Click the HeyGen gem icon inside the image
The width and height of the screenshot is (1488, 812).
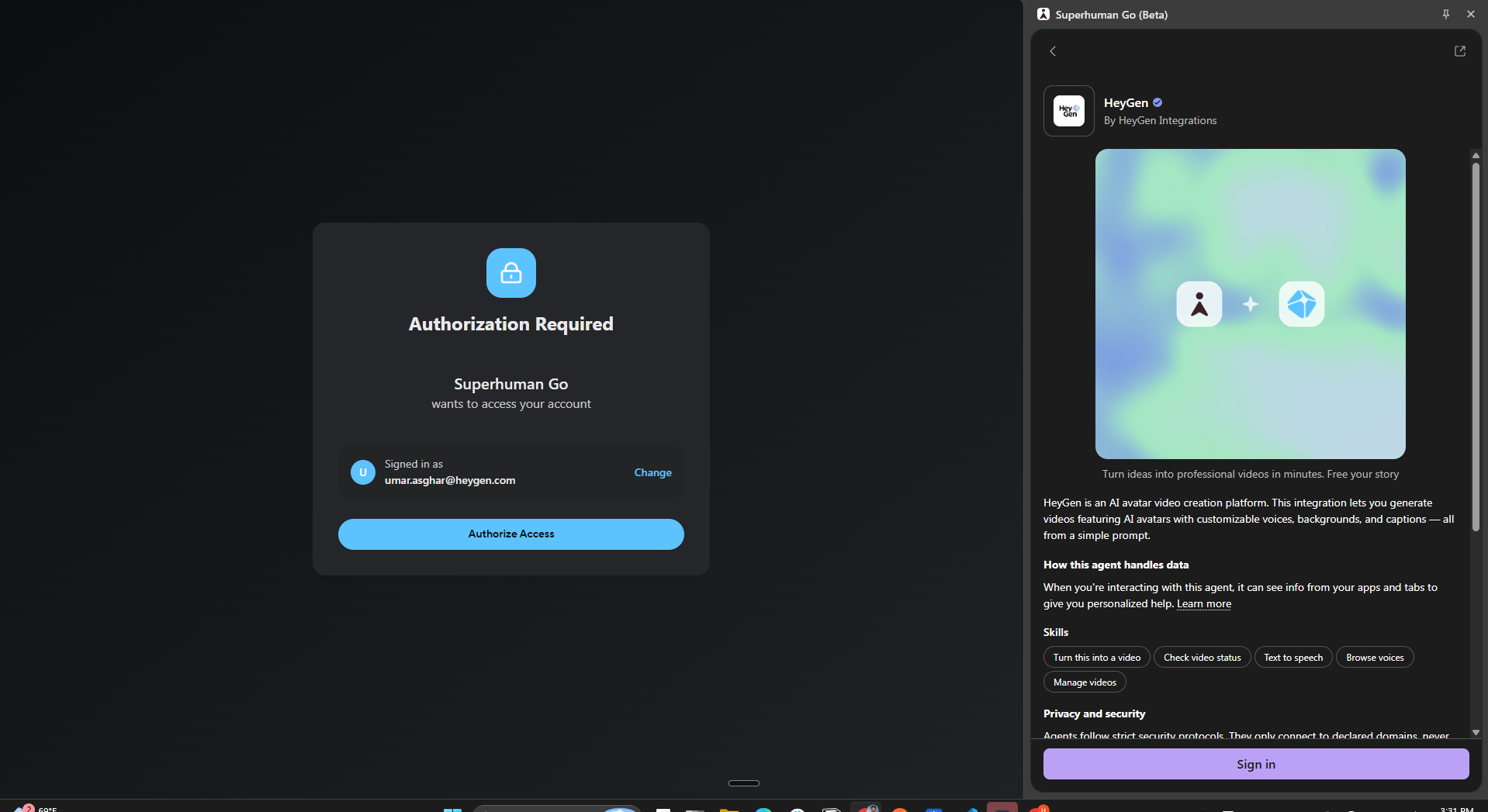coord(1301,304)
